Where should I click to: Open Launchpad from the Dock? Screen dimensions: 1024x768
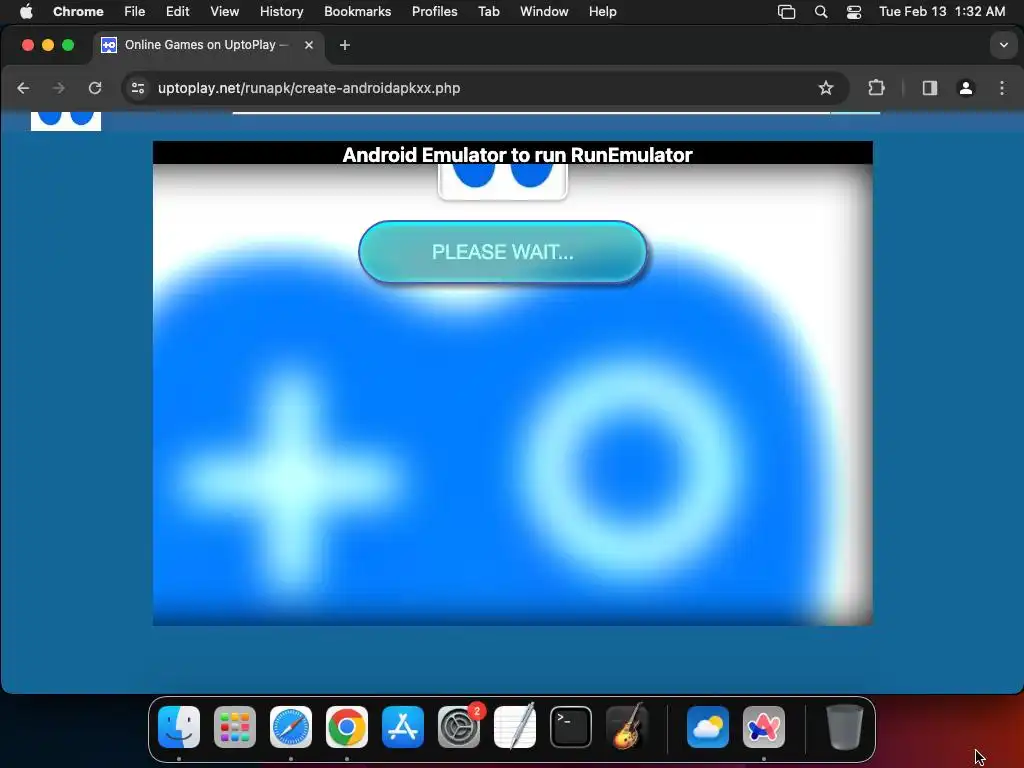click(x=235, y=727)
